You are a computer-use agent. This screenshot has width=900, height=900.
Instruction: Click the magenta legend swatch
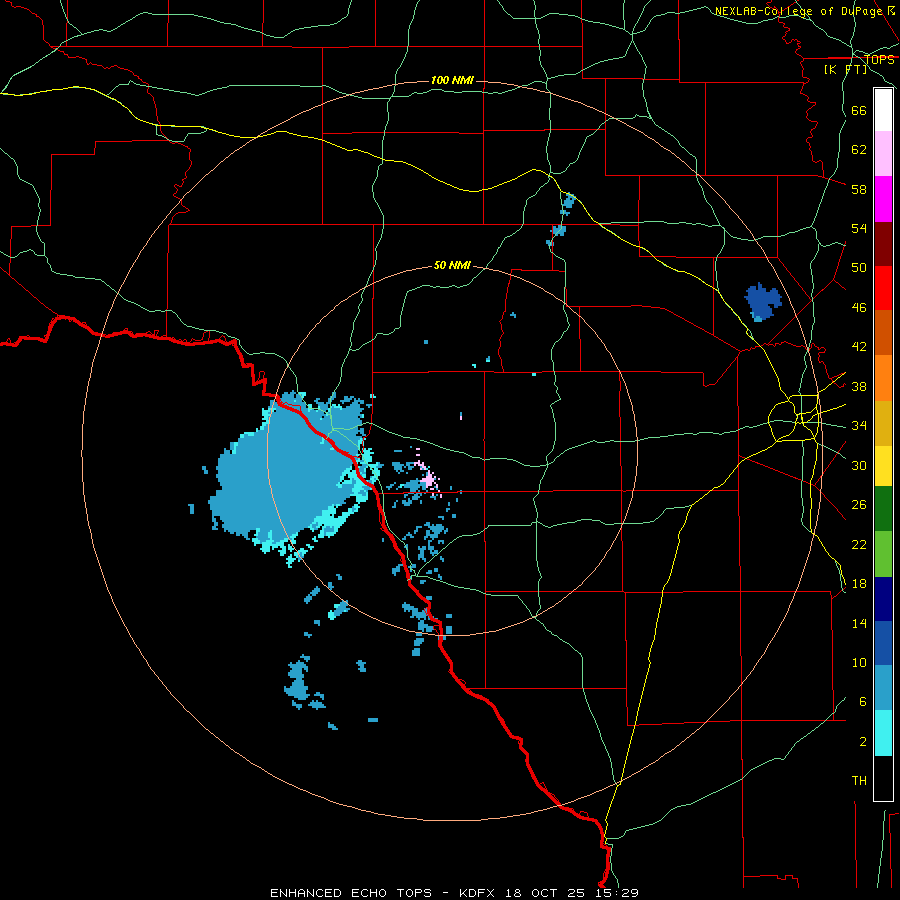click(x=883, y=199)
